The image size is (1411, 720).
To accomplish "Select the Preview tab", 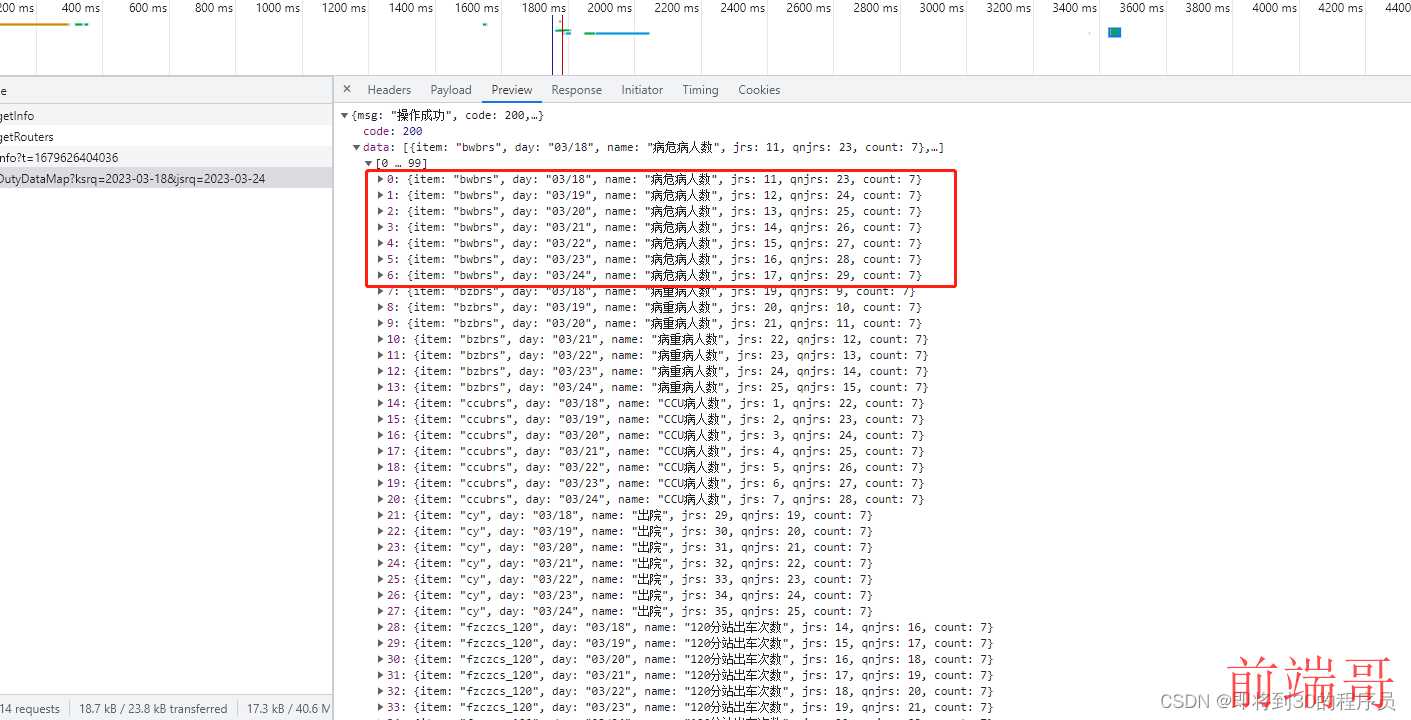I will (512, 90).
